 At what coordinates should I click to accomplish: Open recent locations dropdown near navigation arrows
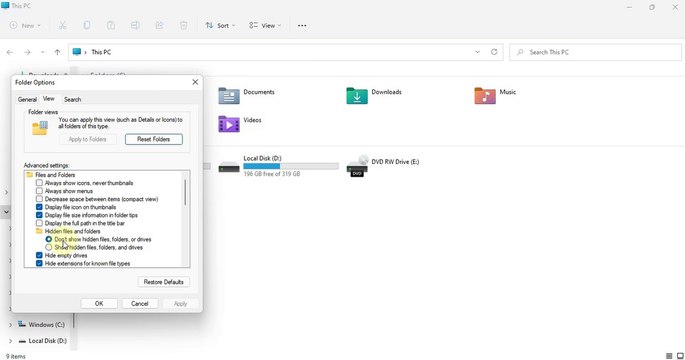42,52
